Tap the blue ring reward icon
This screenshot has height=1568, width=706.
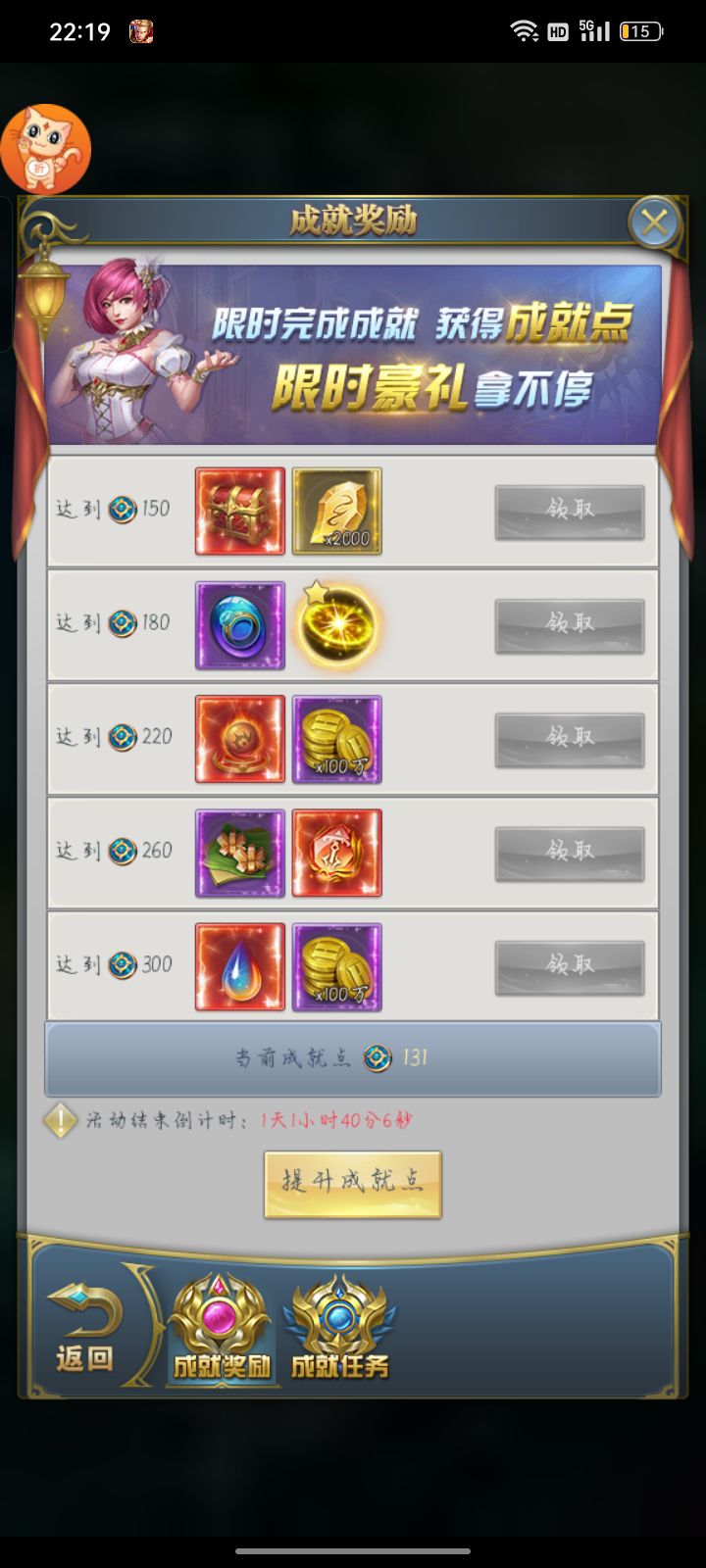point(240,625)
